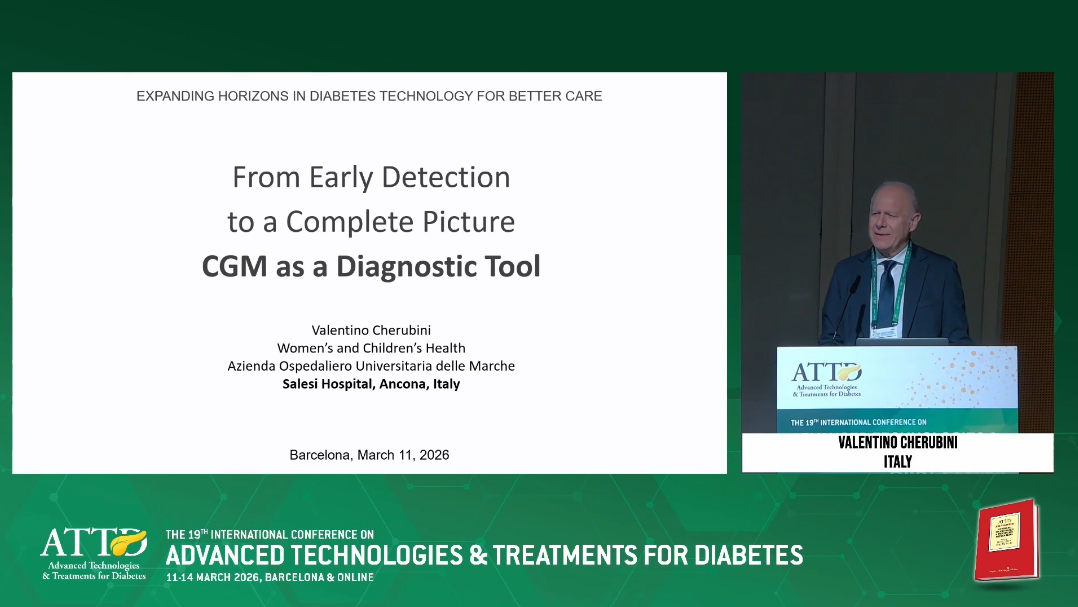Click the orange dotted pattern on podium
This screenshot has width=1078, height=607.
tap(962, 379)
